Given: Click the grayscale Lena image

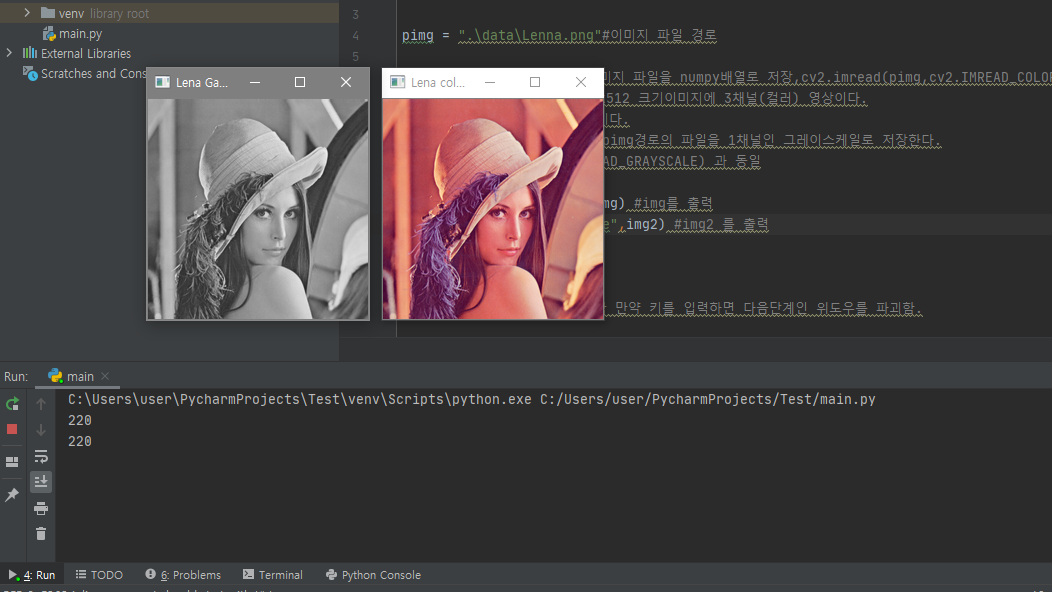Looking at the screenshot, I should (x=258, y=209).
